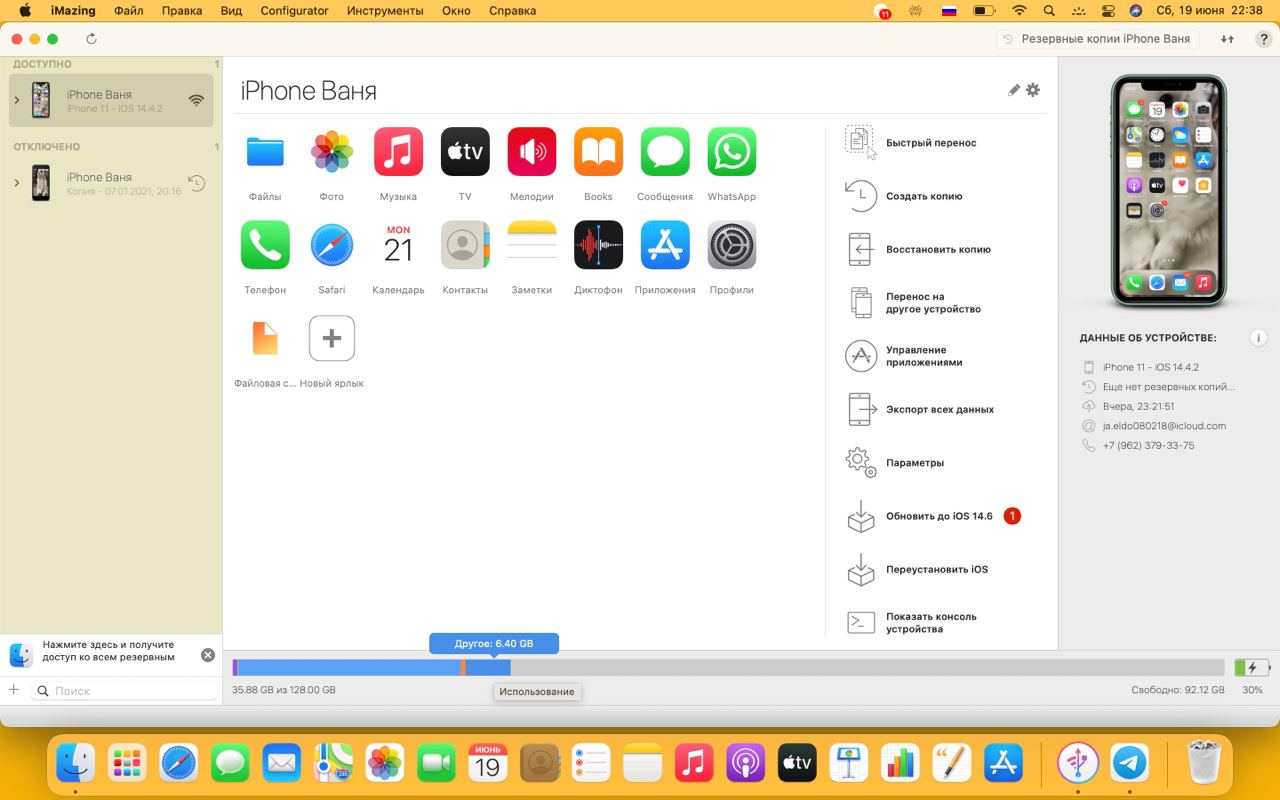Screen dimensions: 1280x800
Task: Click the backup history clock icon in sidebar
Action: tap(197, 183)
